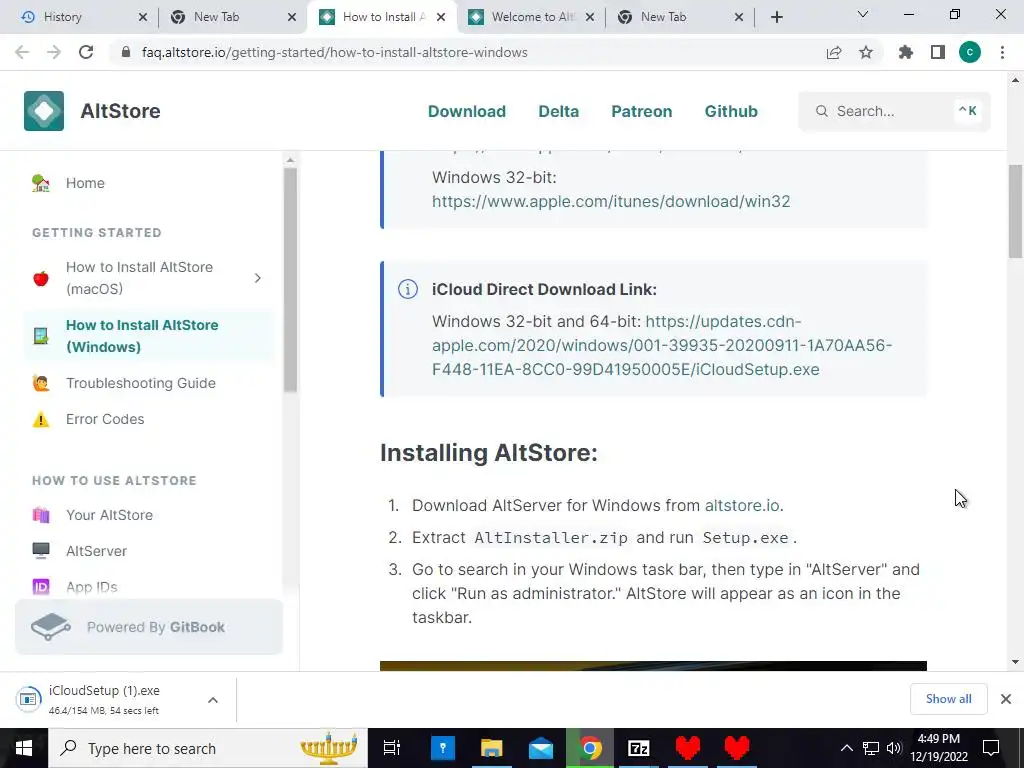Open 7-Zip from taskbar
This screenshot has width=1024, height=768.
tap(639, 748)
